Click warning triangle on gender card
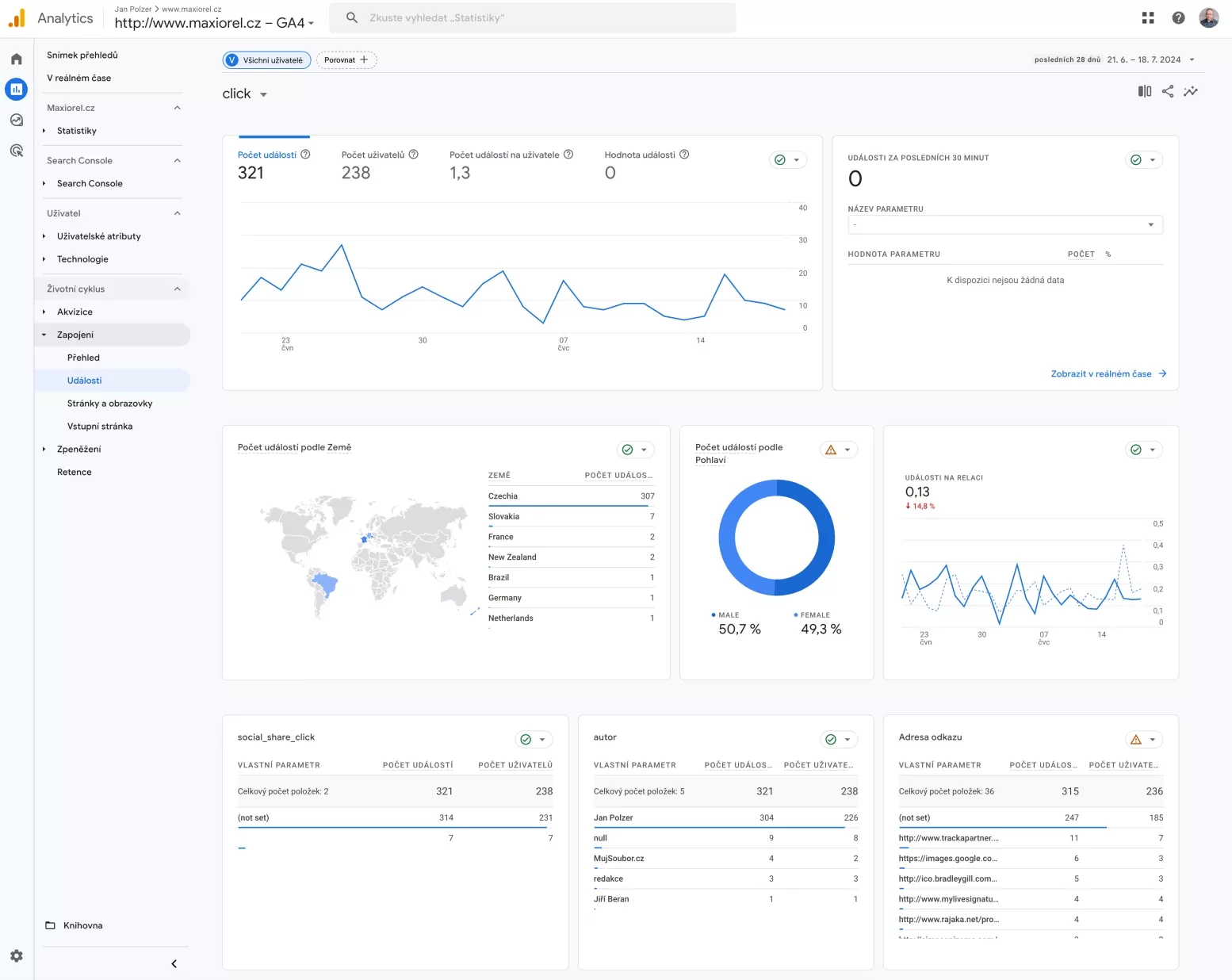 [x=831, y=450]
